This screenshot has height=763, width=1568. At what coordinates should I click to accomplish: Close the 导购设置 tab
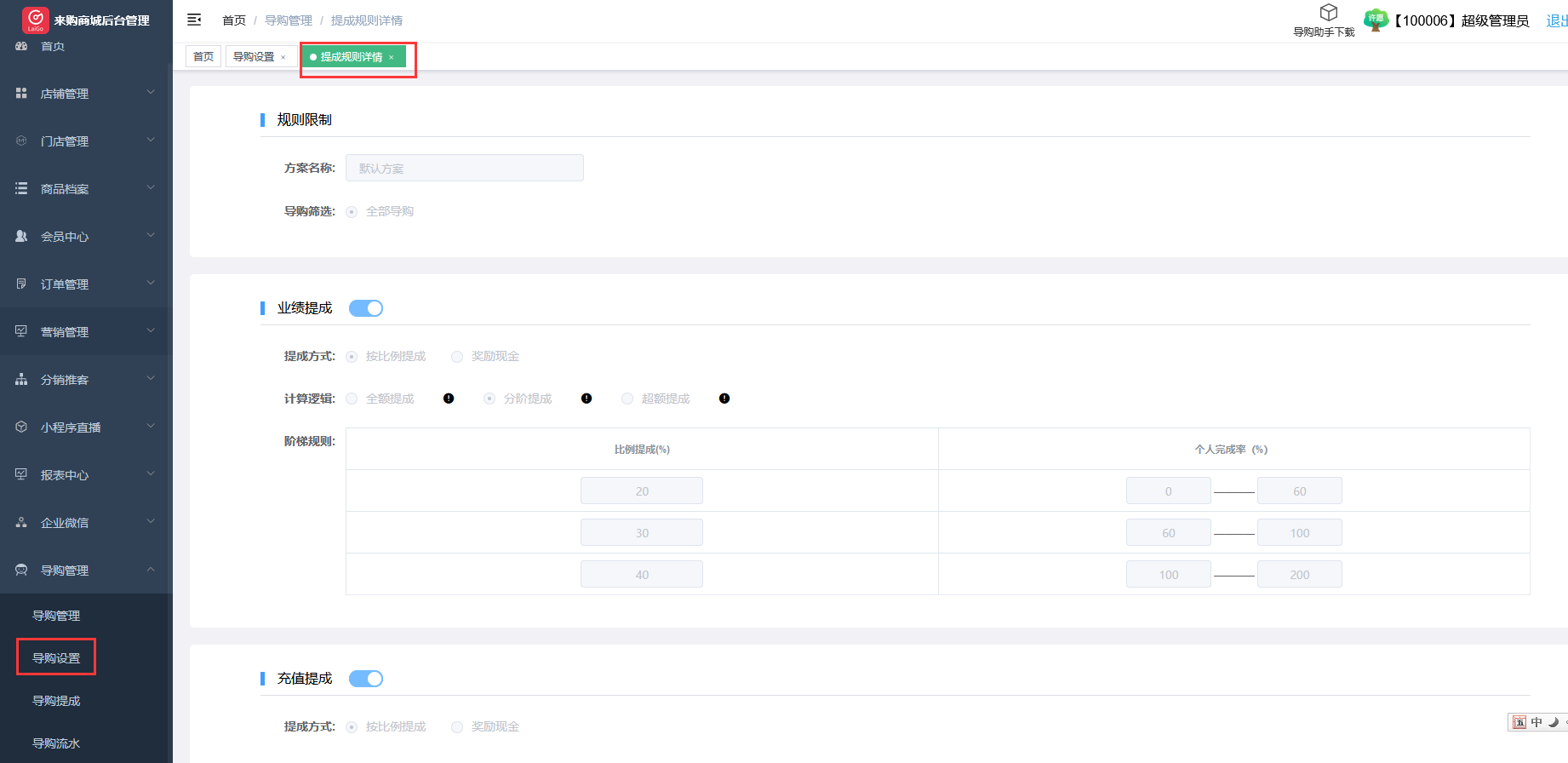click(283, 57)
